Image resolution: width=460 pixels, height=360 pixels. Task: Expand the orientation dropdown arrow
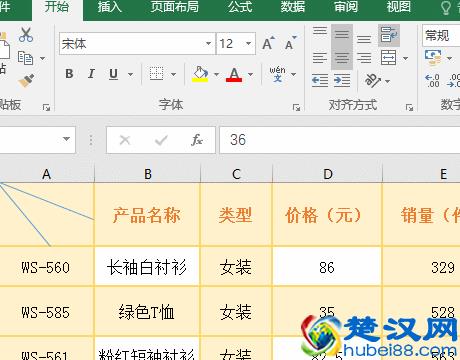[x=387, y=81]
